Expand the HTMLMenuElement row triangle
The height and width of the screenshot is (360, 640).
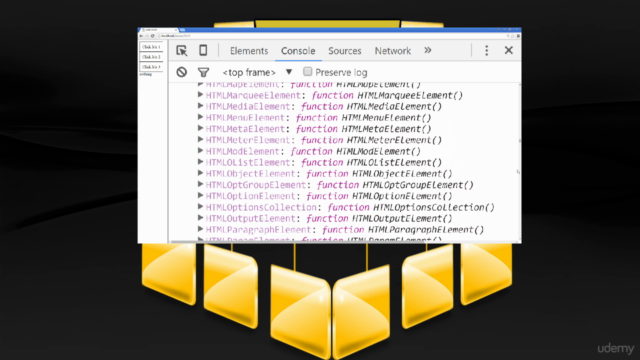pos(200,117)
